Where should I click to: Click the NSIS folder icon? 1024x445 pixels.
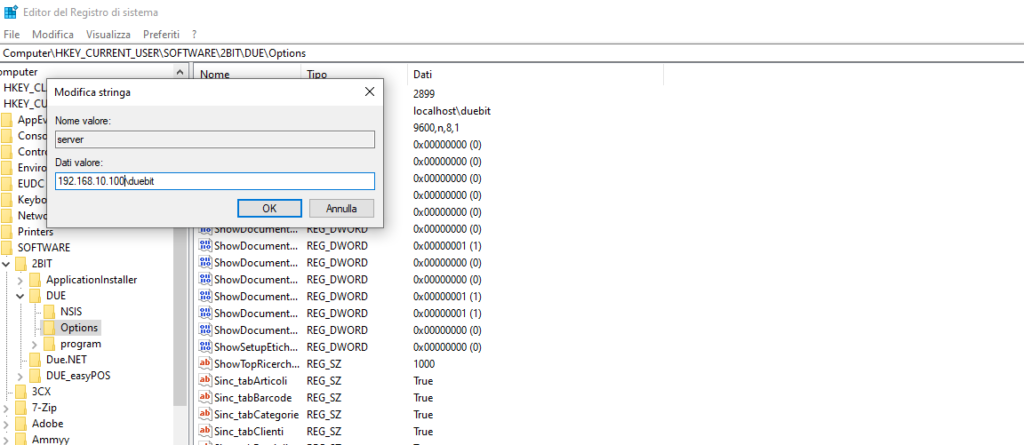click(x=49, y=312)
